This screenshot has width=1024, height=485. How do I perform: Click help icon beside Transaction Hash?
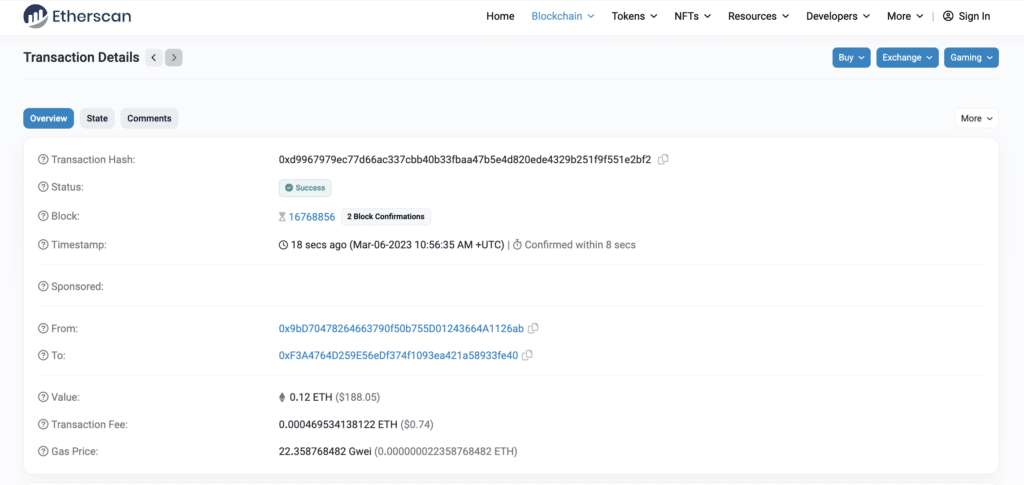tap(43, 160)
